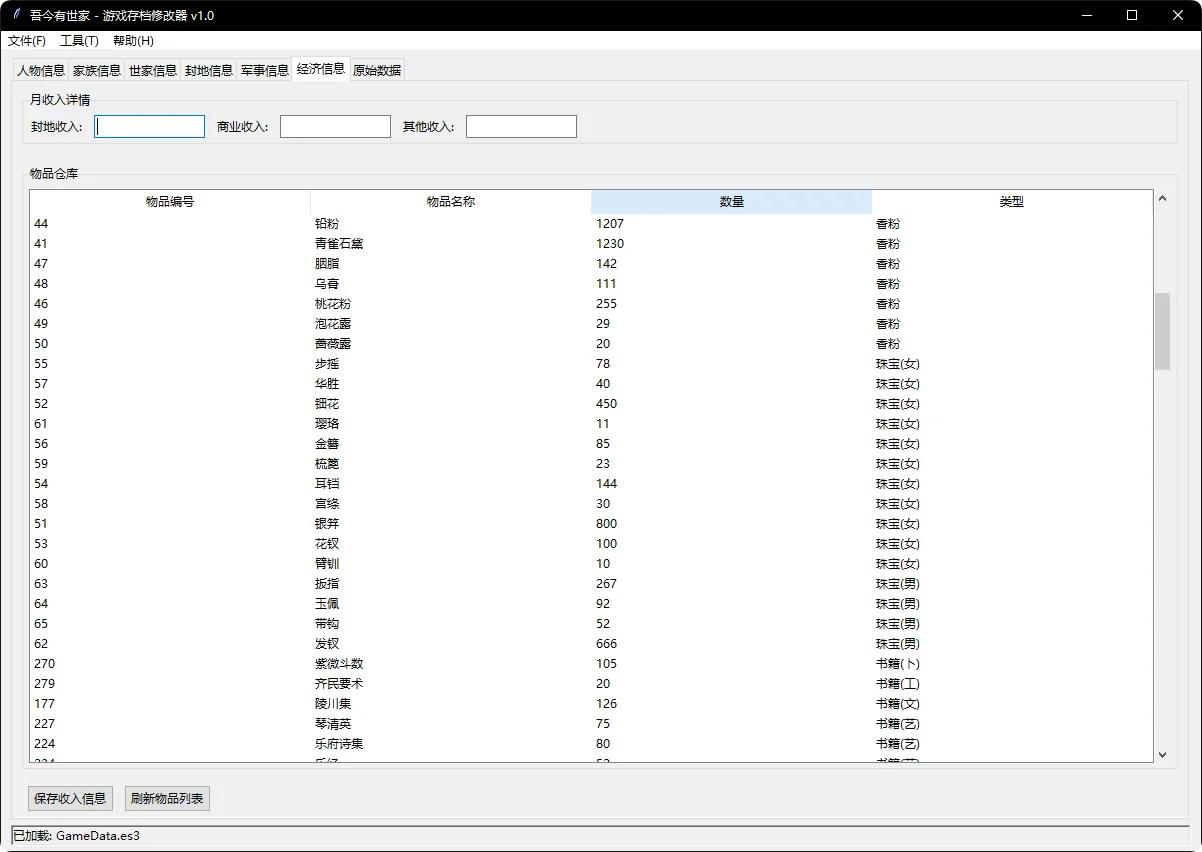Select the 金簪 item row
Viewport: 1202px width, 852px height.
click(x=591, y=443)
